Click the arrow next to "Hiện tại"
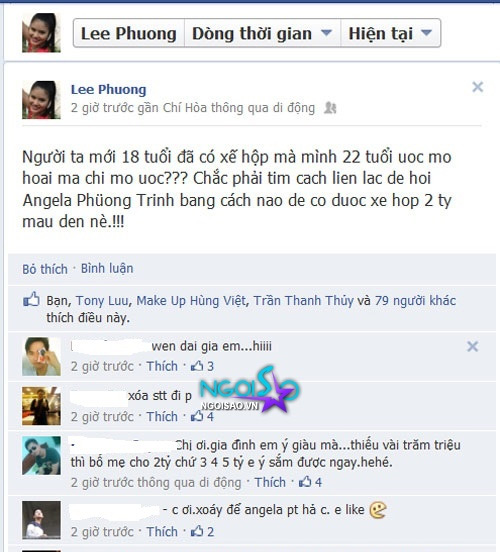The width and height of the screenshot is (500, 552). click(x=426, y=33)
